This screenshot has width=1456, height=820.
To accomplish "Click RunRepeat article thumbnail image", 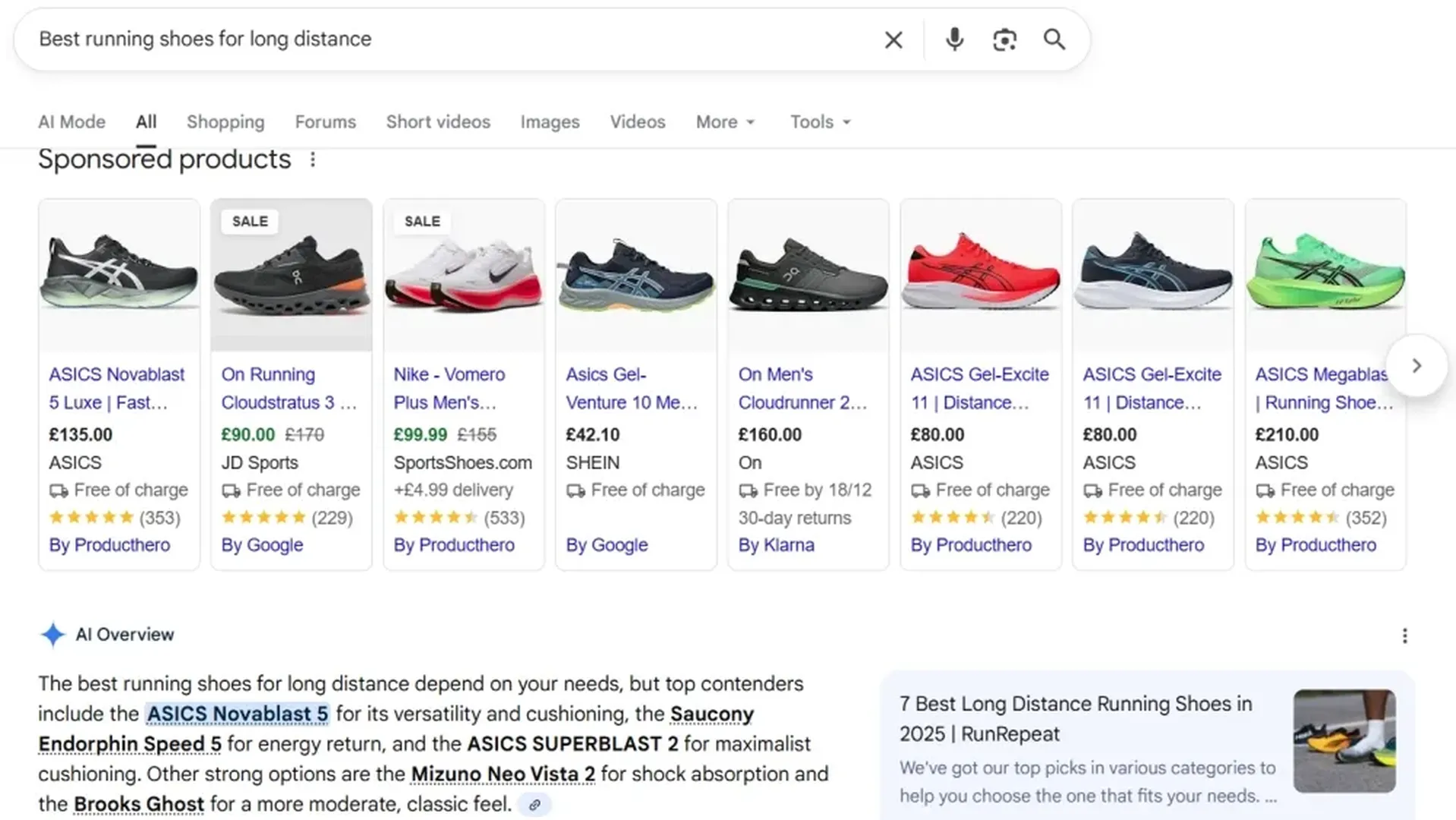I will (x=1344, y=741).
